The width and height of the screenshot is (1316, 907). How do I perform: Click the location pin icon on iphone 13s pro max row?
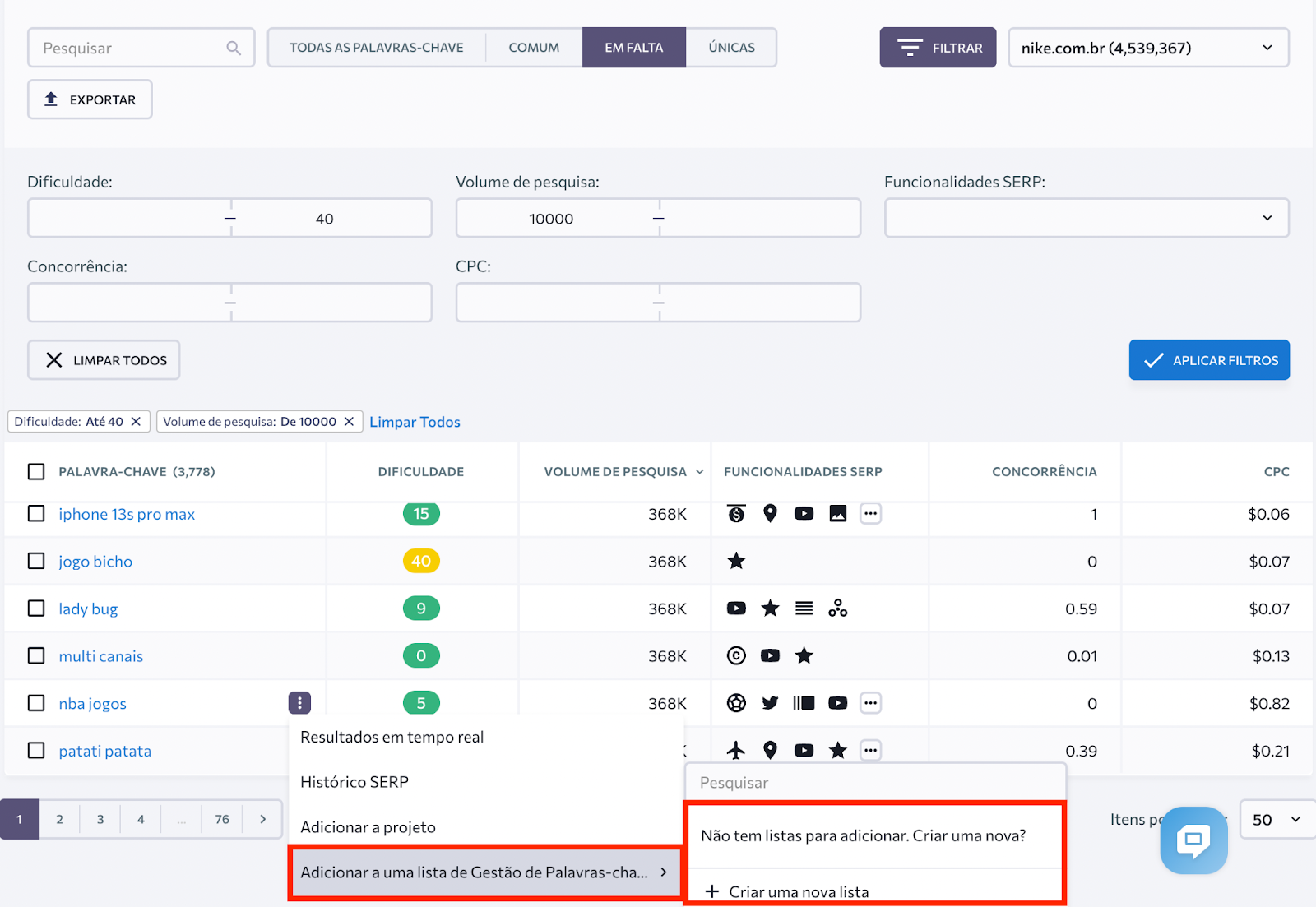point(770,513)
